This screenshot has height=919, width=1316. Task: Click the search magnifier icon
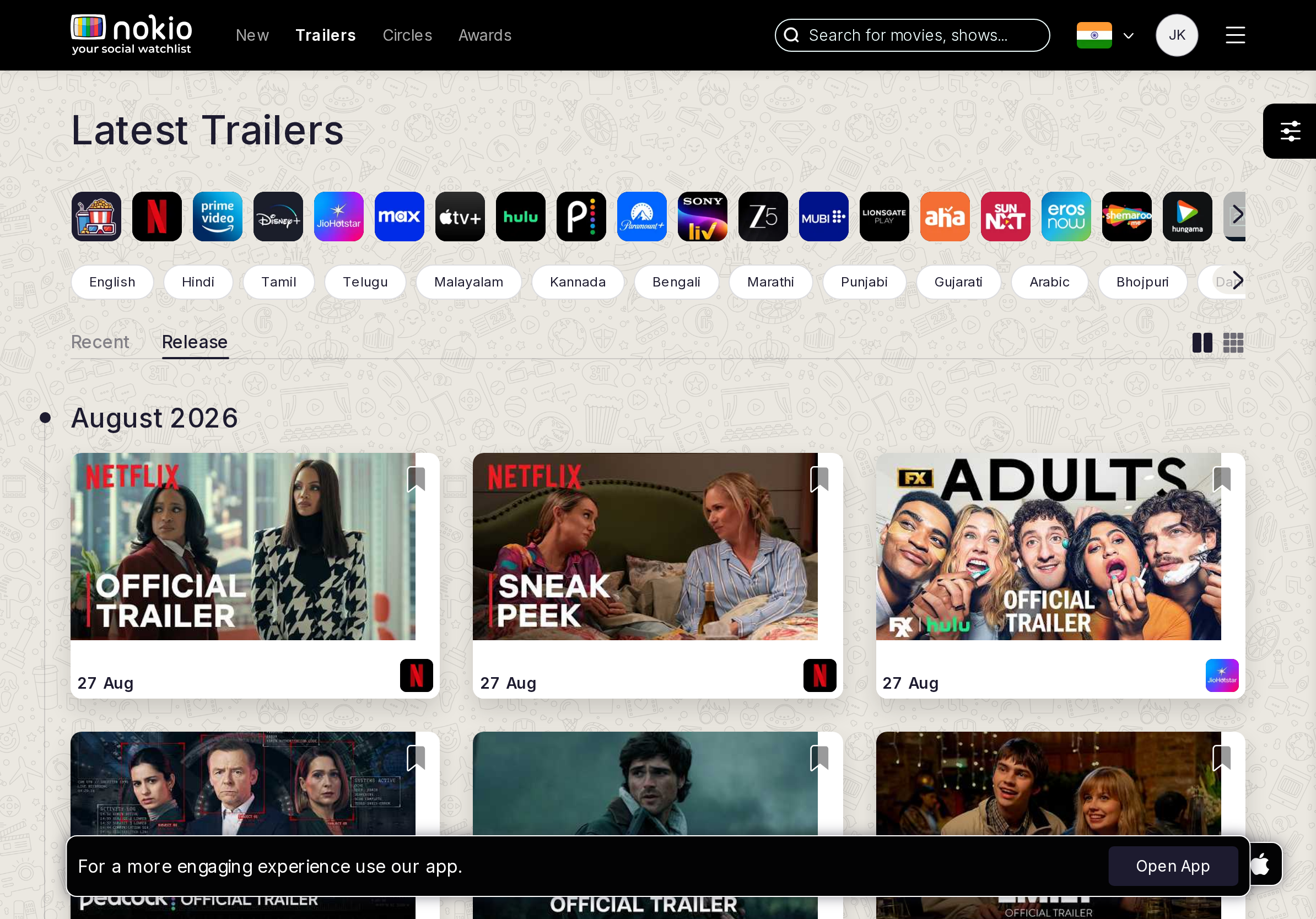coord(791,35)
